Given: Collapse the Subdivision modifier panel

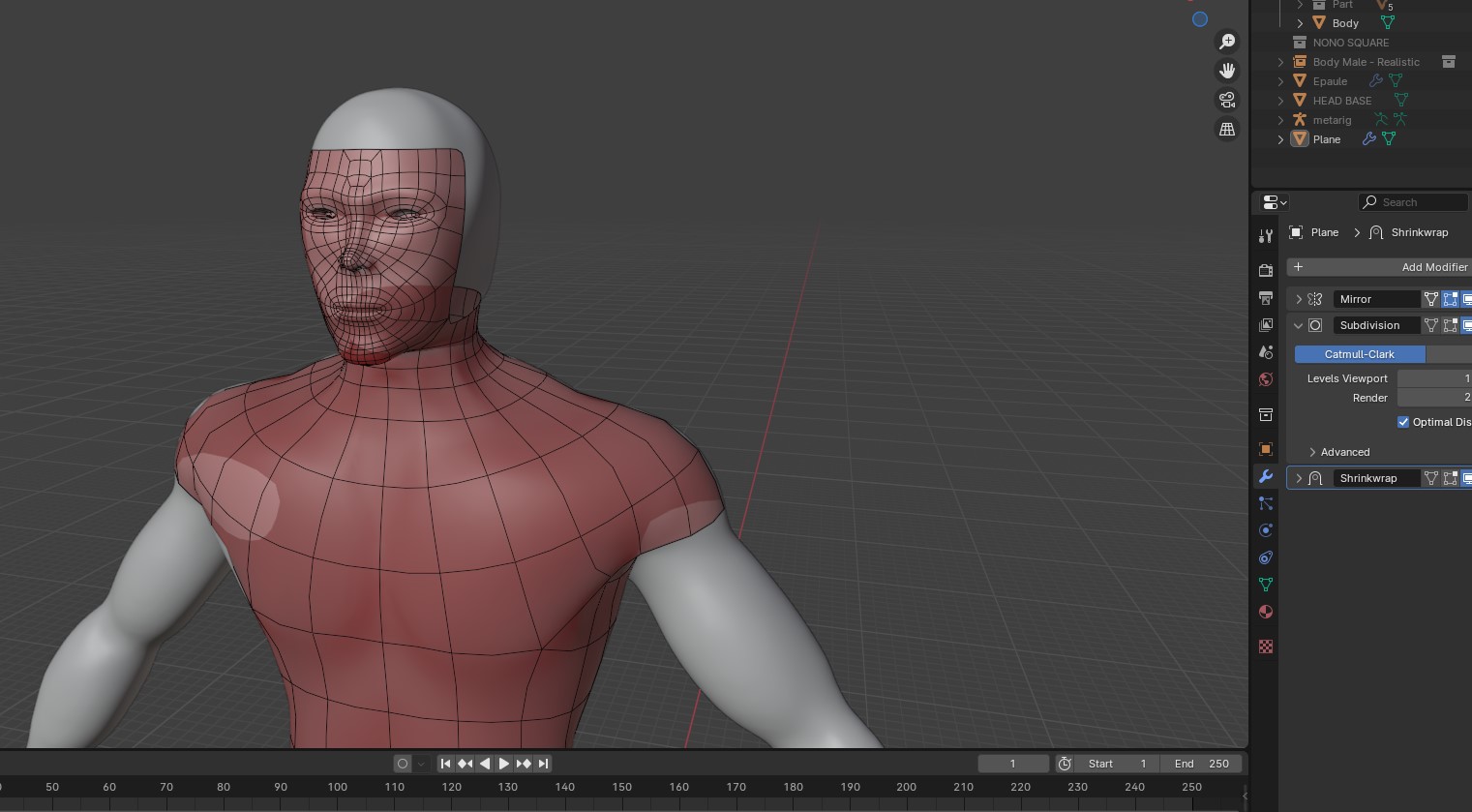Looking at the screenshot, I should pyautogui.click(x=1299, y=325).
